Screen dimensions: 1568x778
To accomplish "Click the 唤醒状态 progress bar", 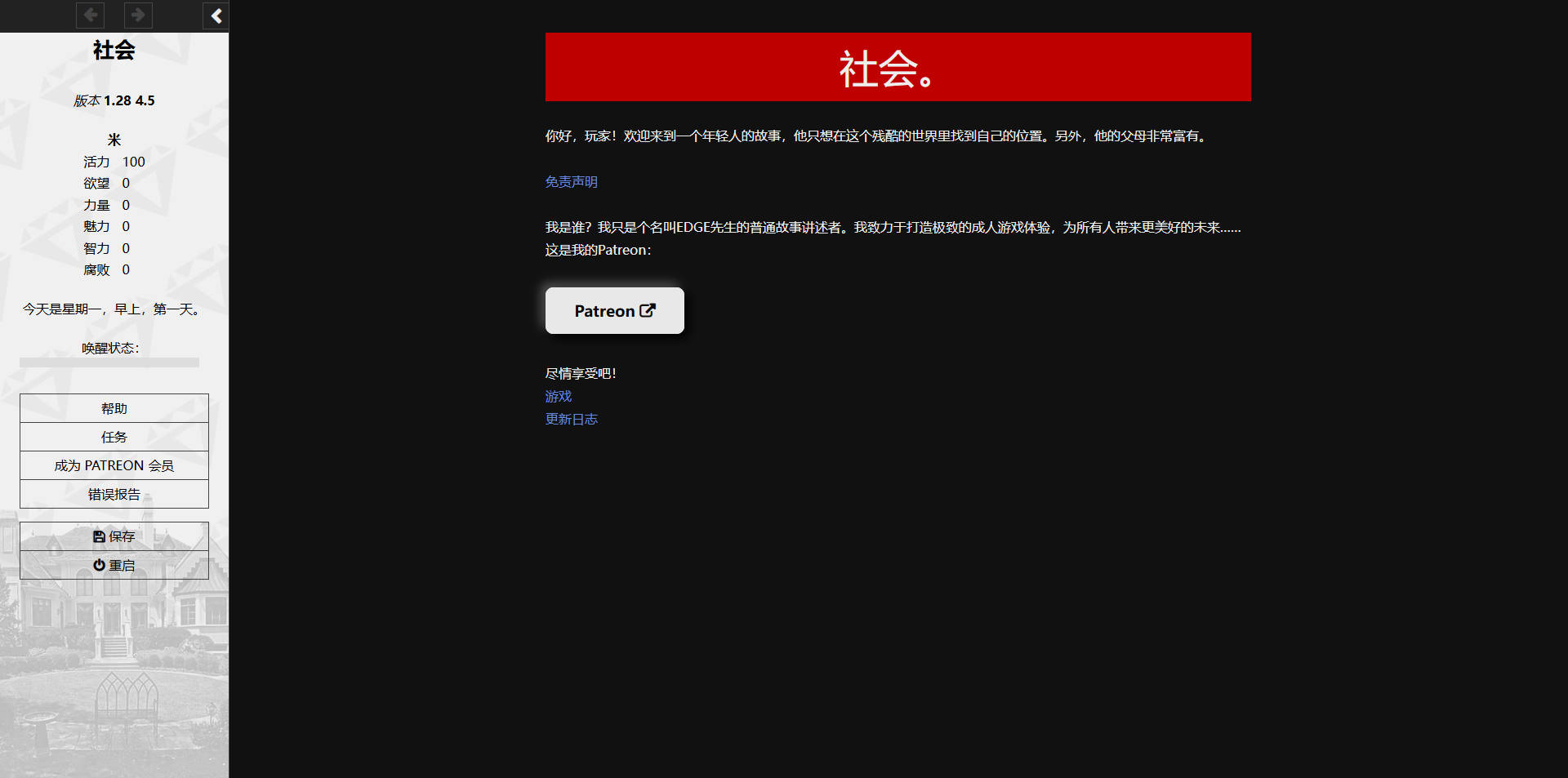I will click(109, 362).
